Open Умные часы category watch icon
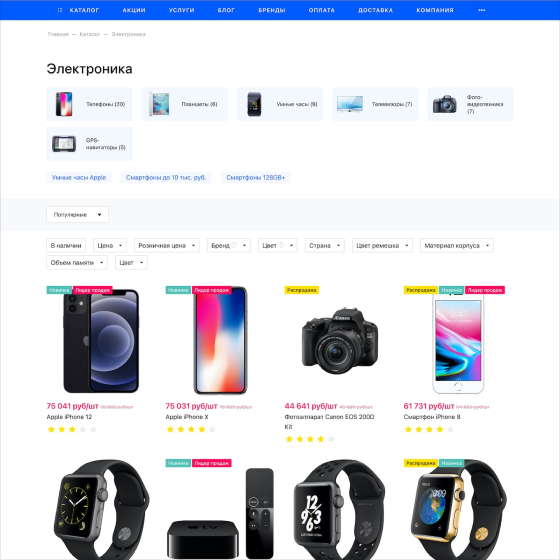The image size is (560, 560). tap(254, 104)
